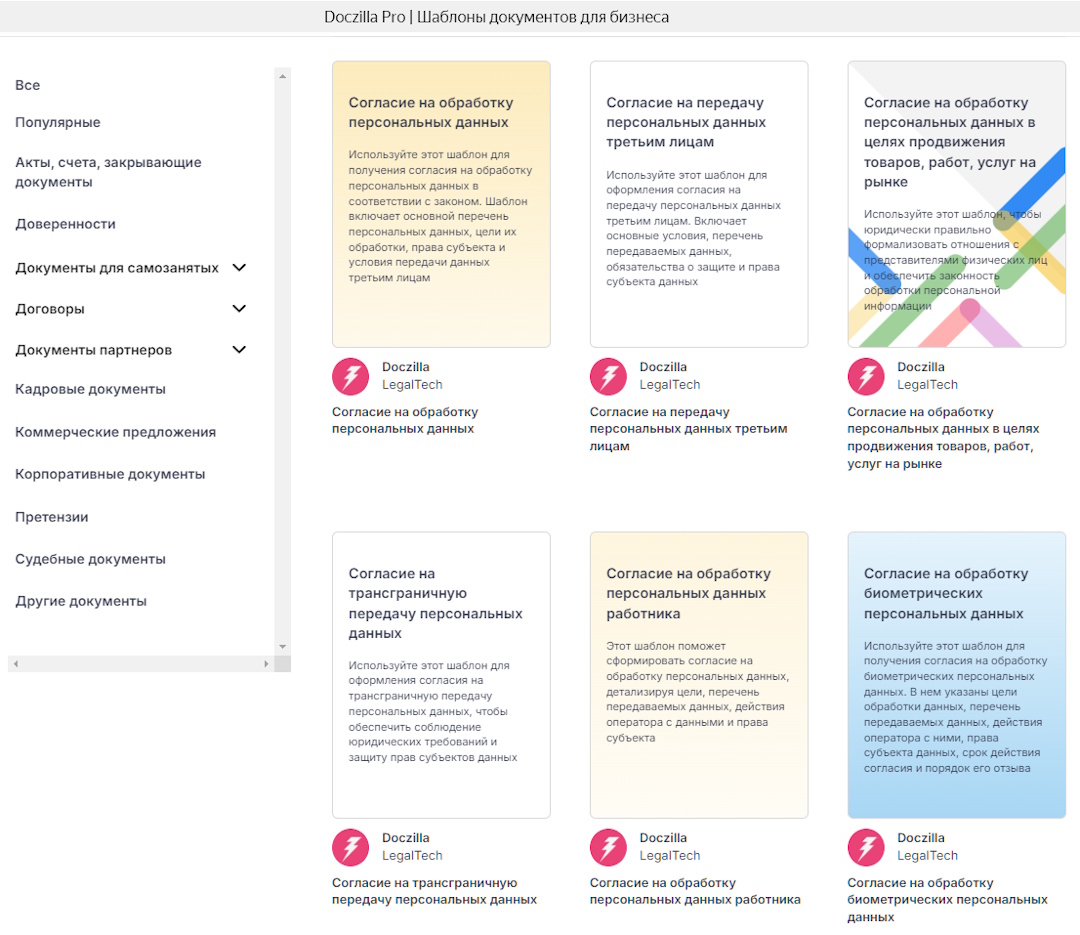Open Кадровые документы category

(x=90, y=390)
